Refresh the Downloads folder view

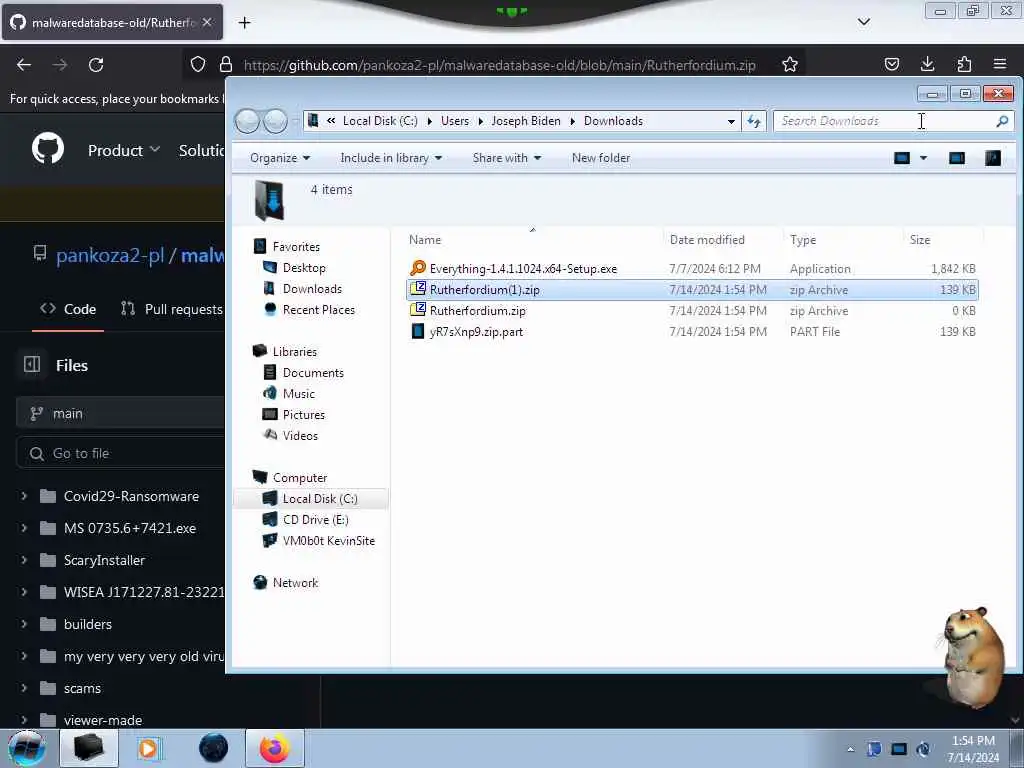tap(754, 121)
